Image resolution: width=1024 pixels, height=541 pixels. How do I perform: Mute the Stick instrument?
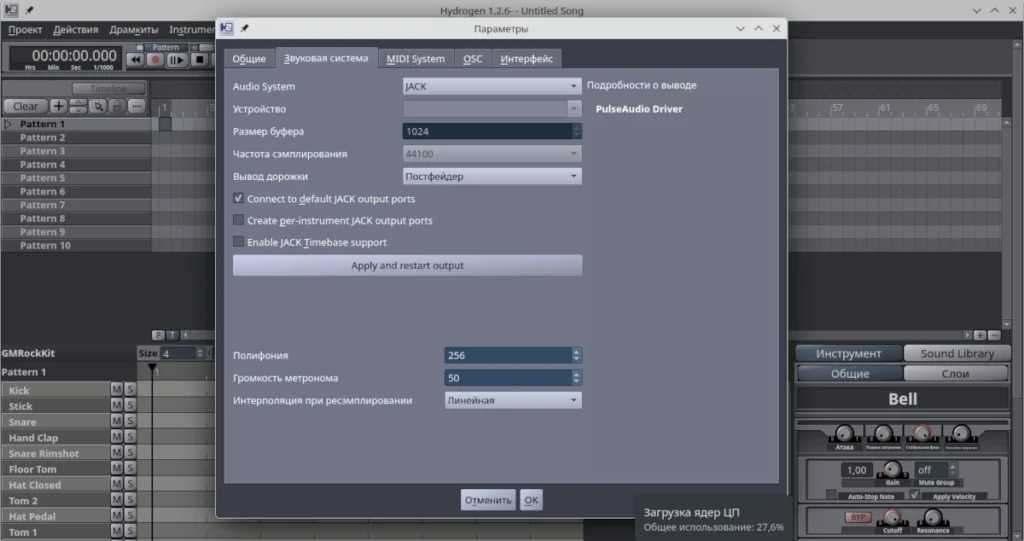[x=116, y=405]
